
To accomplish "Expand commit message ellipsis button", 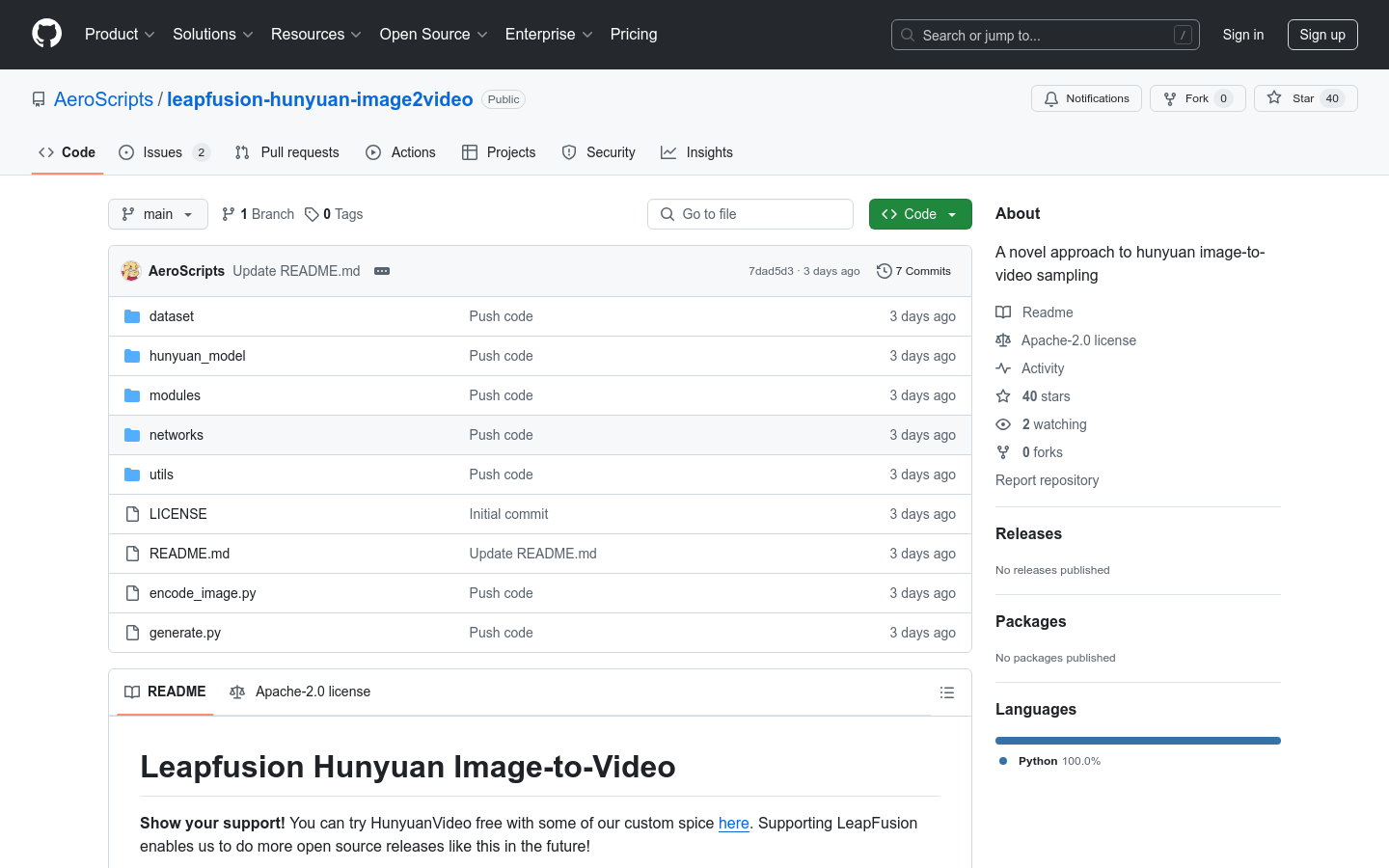I will click(382, 271).
